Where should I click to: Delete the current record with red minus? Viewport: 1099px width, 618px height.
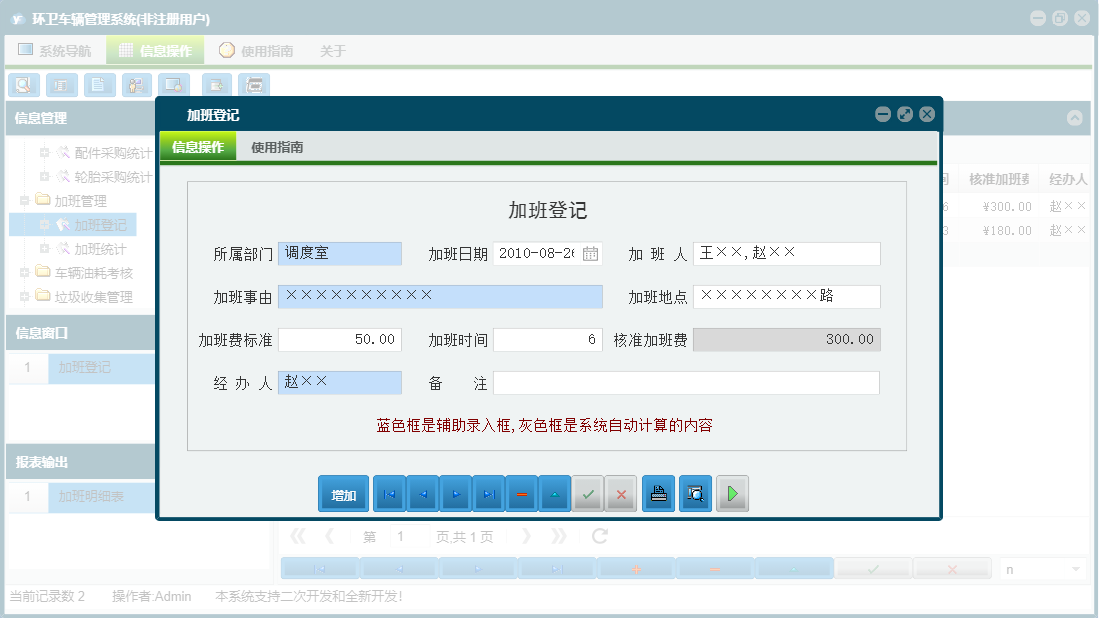click(x=521, y=493)
